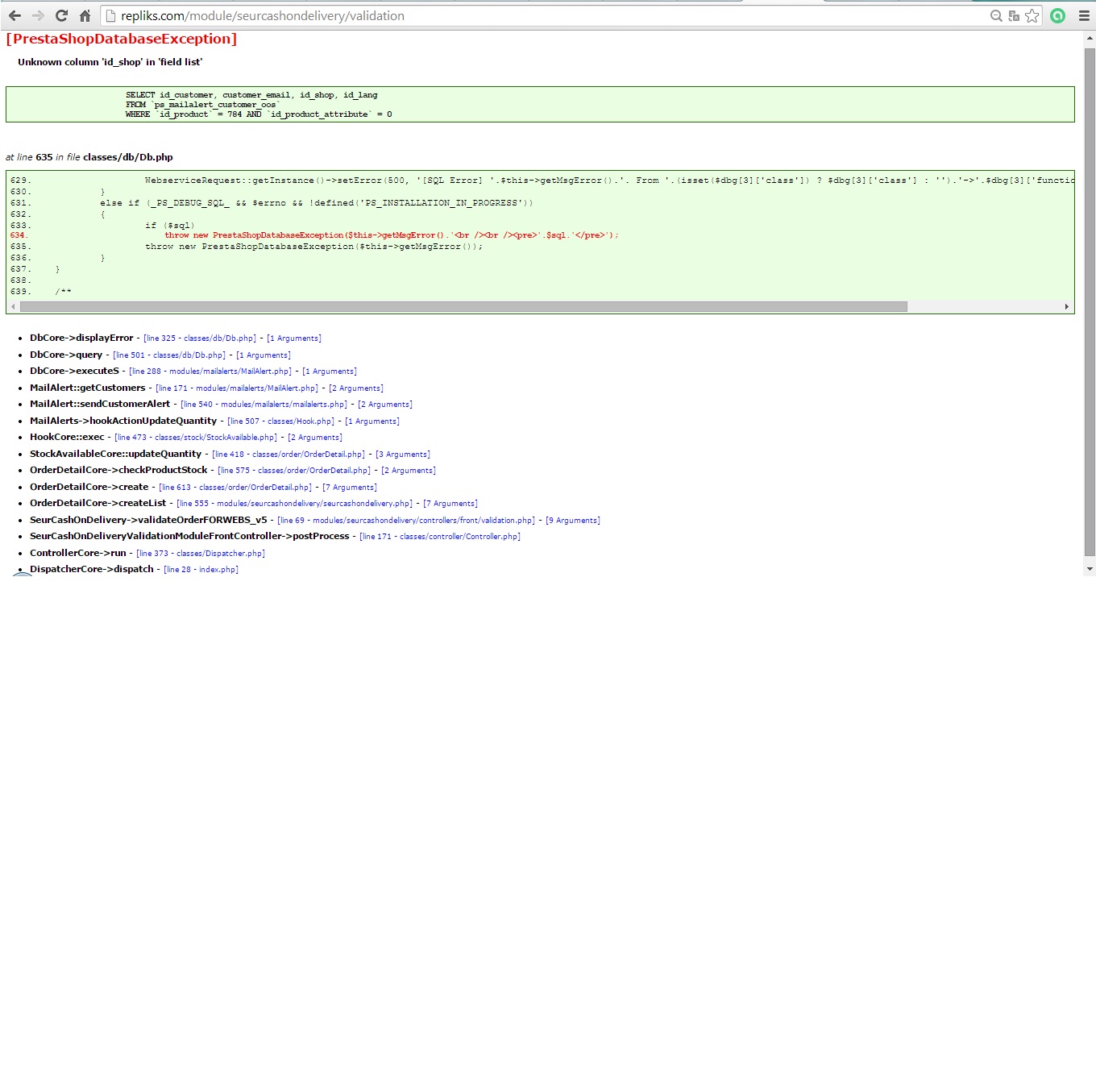Open the 'line 171 - modules/mailalerts/MailAlert.php' link
Viewport: 1096px width, 1092px height.
[x=237, y=388]
